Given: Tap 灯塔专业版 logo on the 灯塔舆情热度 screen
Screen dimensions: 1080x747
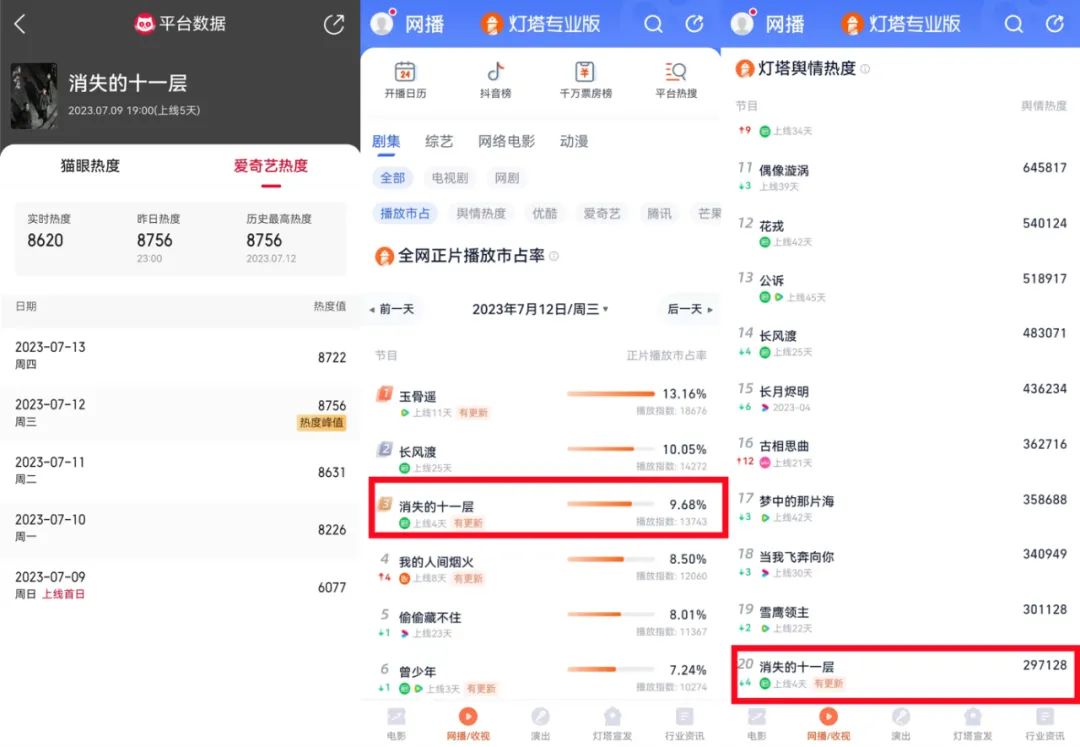Looking at the screenshot, I should coord(901,24).
